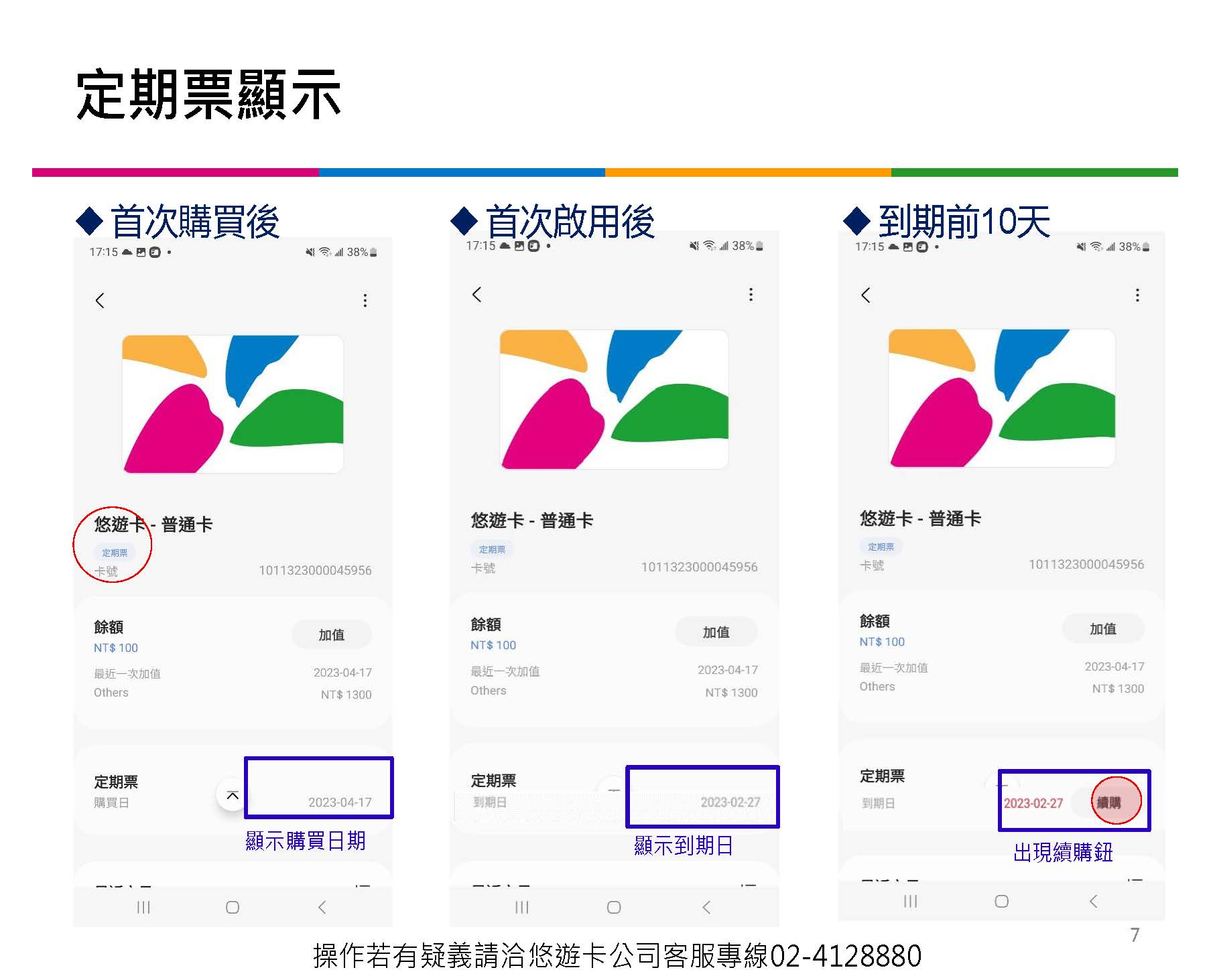The width and height of the screenshot is (1213, 980).
Task: Tap expiry date 2023-02-27 in 首次啟用後 phone
Action: (730, 802)
